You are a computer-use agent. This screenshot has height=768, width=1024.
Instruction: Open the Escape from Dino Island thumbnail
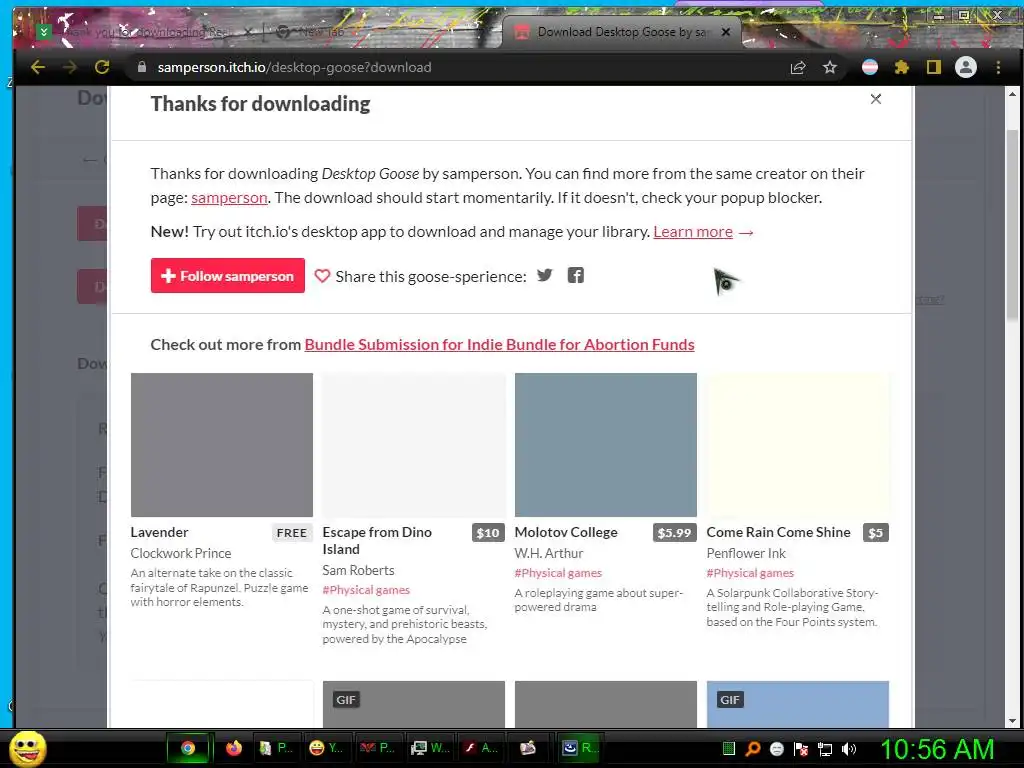414,445
